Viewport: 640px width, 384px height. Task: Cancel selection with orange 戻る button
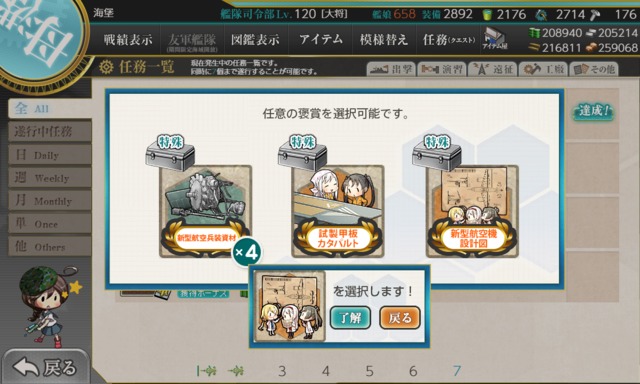click(x=400, y=317)
